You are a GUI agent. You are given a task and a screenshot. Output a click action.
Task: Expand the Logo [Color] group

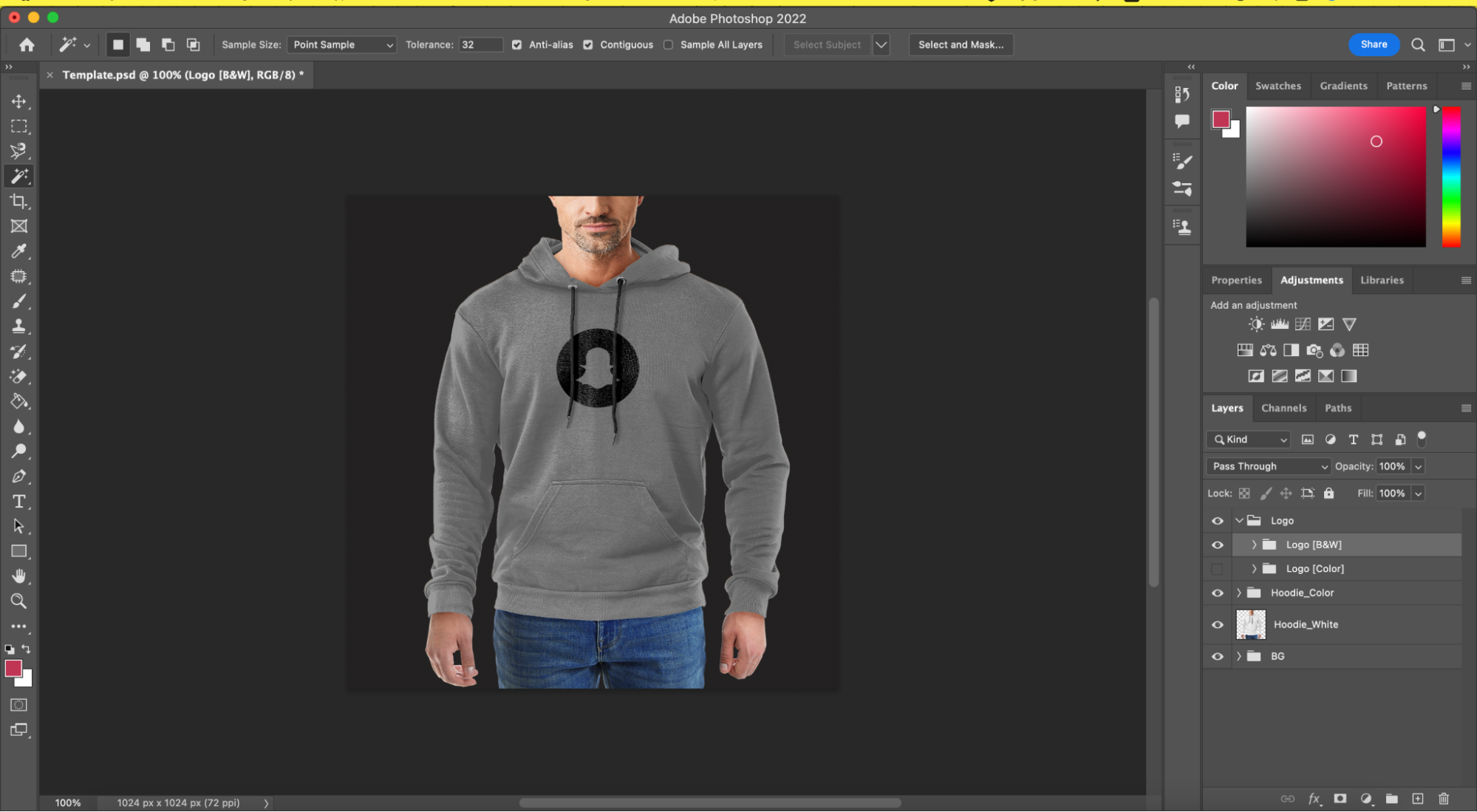(x=1254, y=569)
